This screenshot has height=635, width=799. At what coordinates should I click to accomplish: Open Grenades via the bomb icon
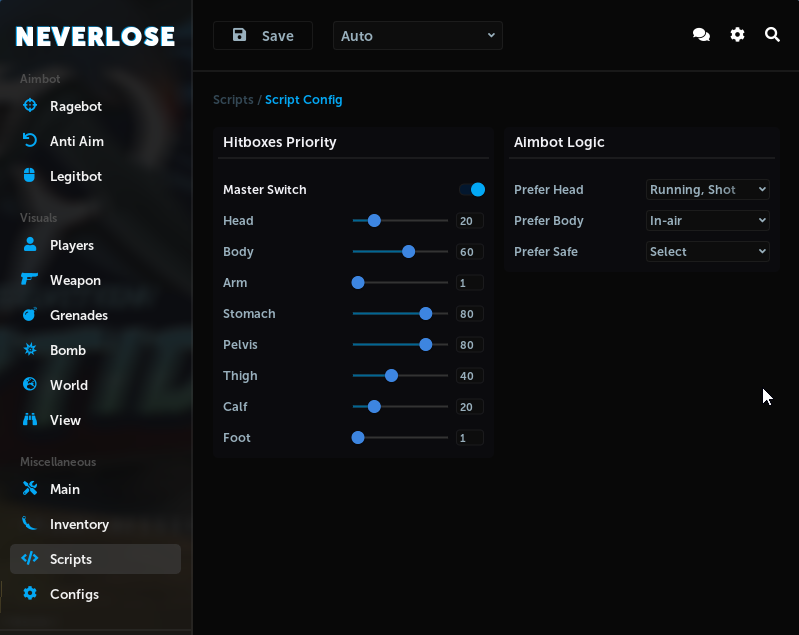tap(30, 315)
